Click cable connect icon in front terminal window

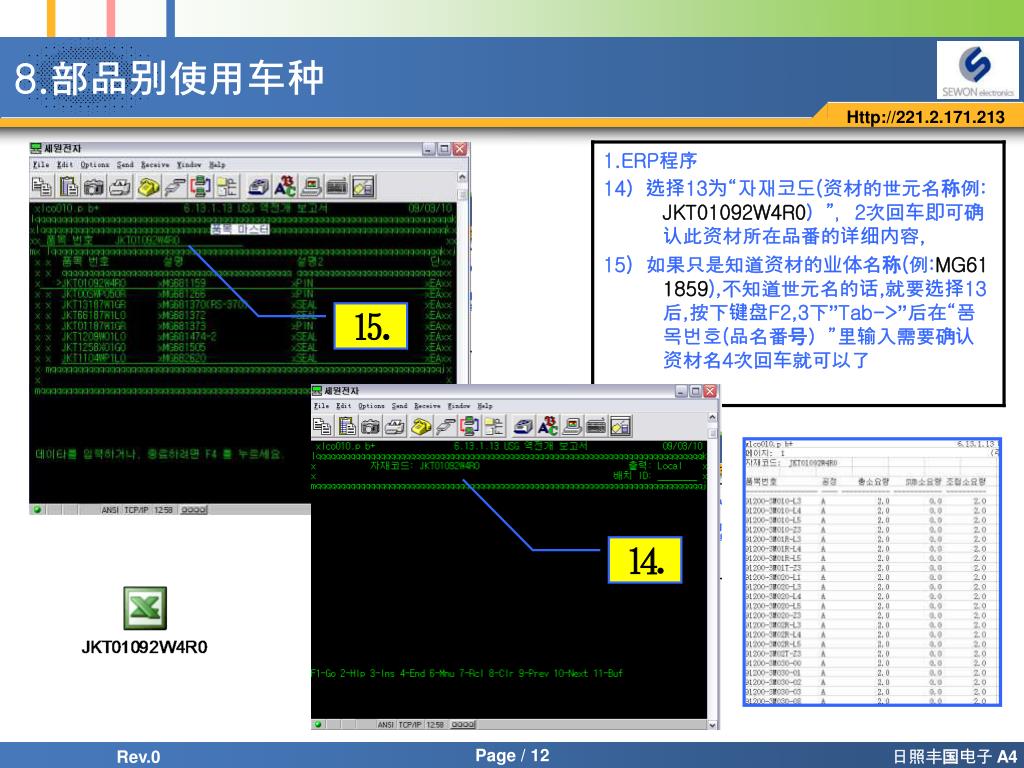point(445,426)
